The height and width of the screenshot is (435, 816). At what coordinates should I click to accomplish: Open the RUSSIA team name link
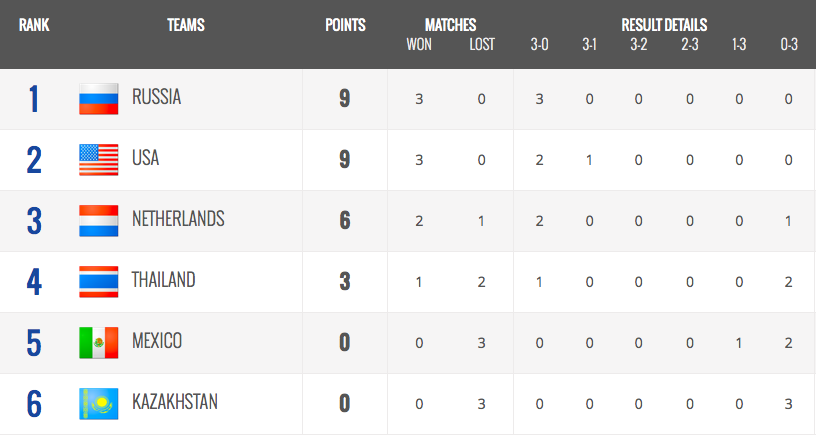point(157,97)
